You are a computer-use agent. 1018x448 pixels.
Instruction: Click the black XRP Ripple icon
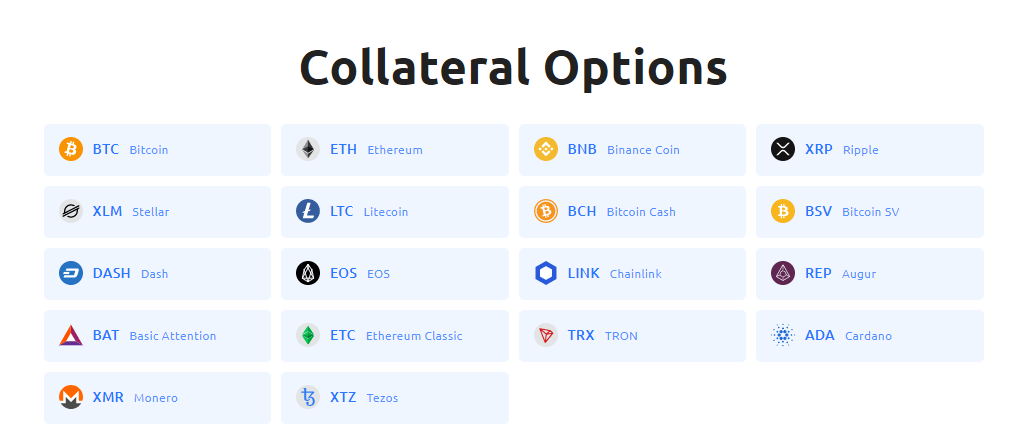[x=783, y=149]
